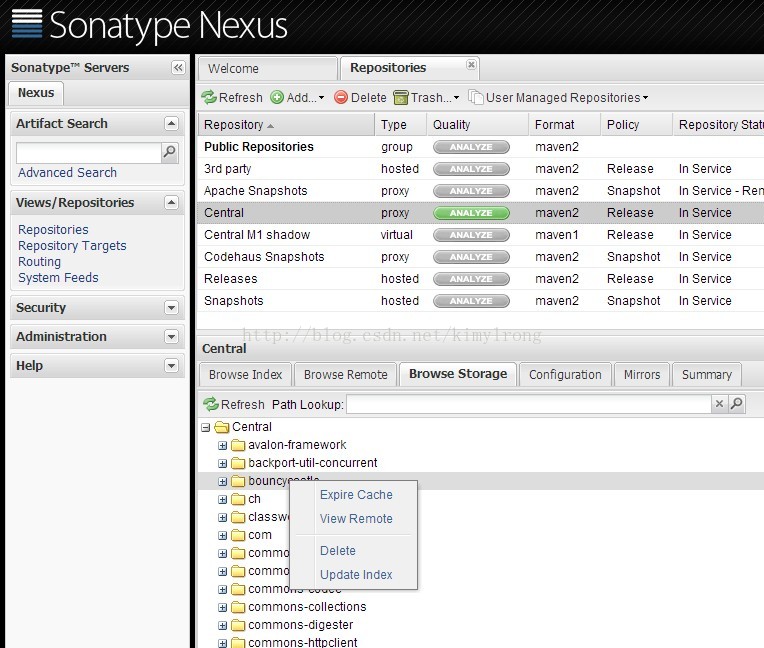Image resolution: width=764 pixels, height=648 pixels.
Task: Open the Summary tab
Action: tap(707, 374)
